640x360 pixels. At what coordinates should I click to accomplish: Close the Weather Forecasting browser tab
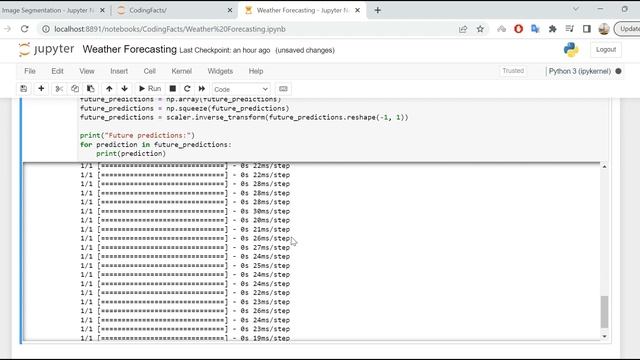click(358, 10)
